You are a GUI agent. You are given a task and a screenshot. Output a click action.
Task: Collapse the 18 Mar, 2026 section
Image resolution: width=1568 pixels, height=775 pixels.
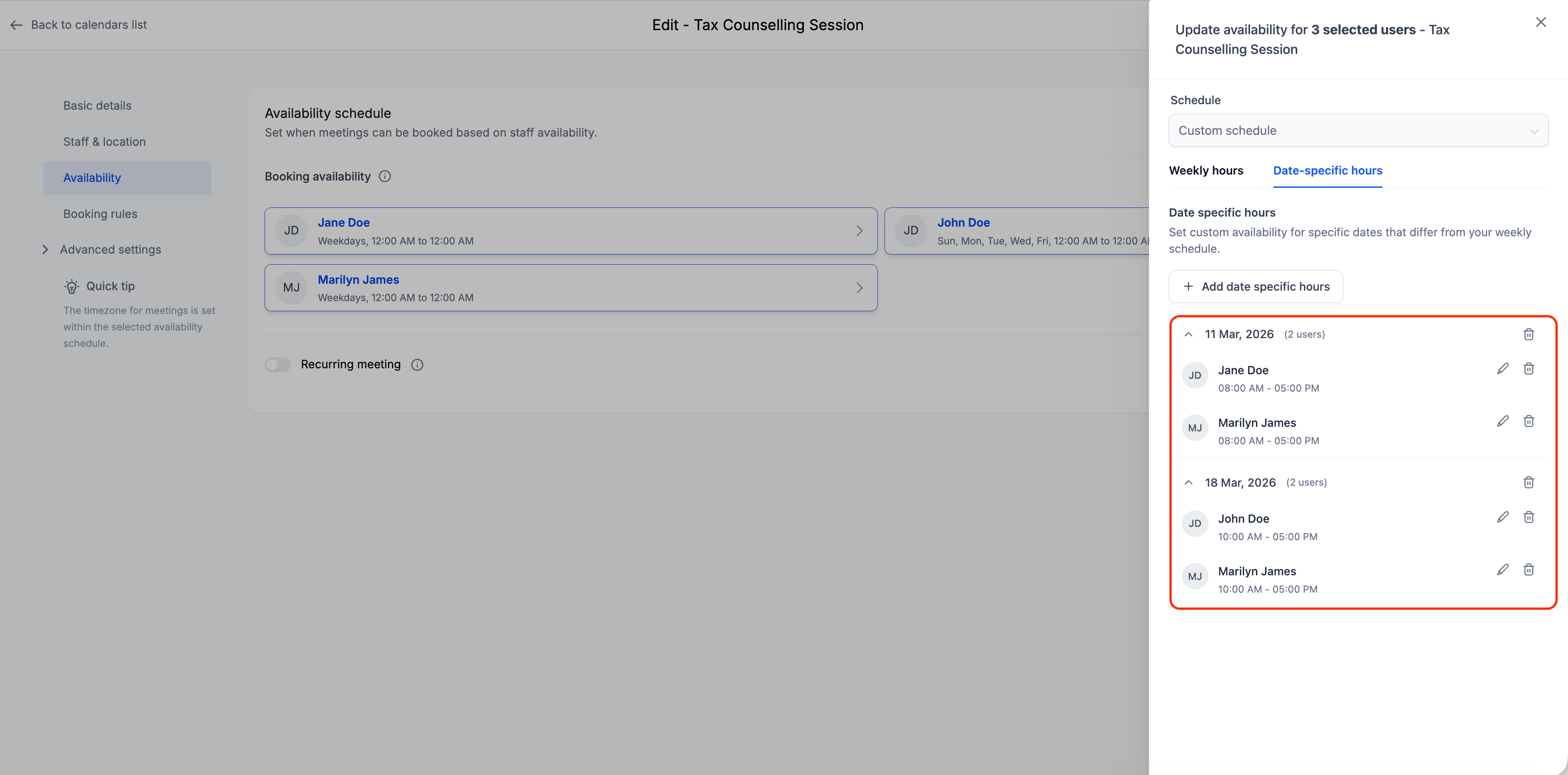pos(1187,483)
